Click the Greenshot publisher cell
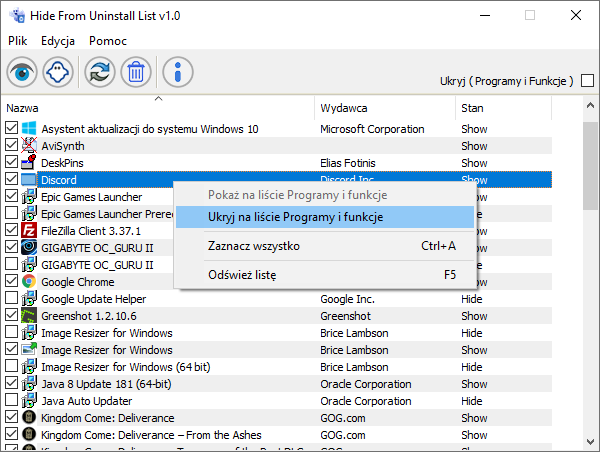This screenshot has height=452, width=600. pos(346,316)
